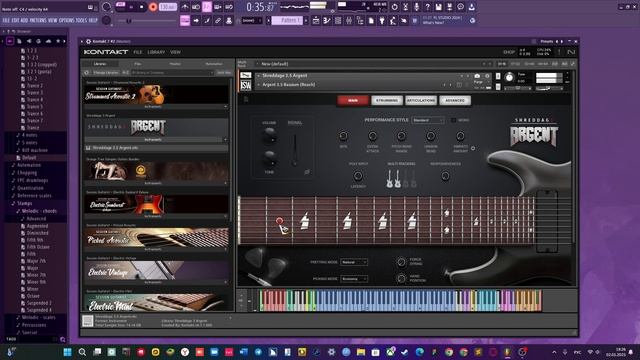Click the small round icon beside Vibrato Amount
The height and width of the screenshot is (360, 640).
(x=473, y=148)
